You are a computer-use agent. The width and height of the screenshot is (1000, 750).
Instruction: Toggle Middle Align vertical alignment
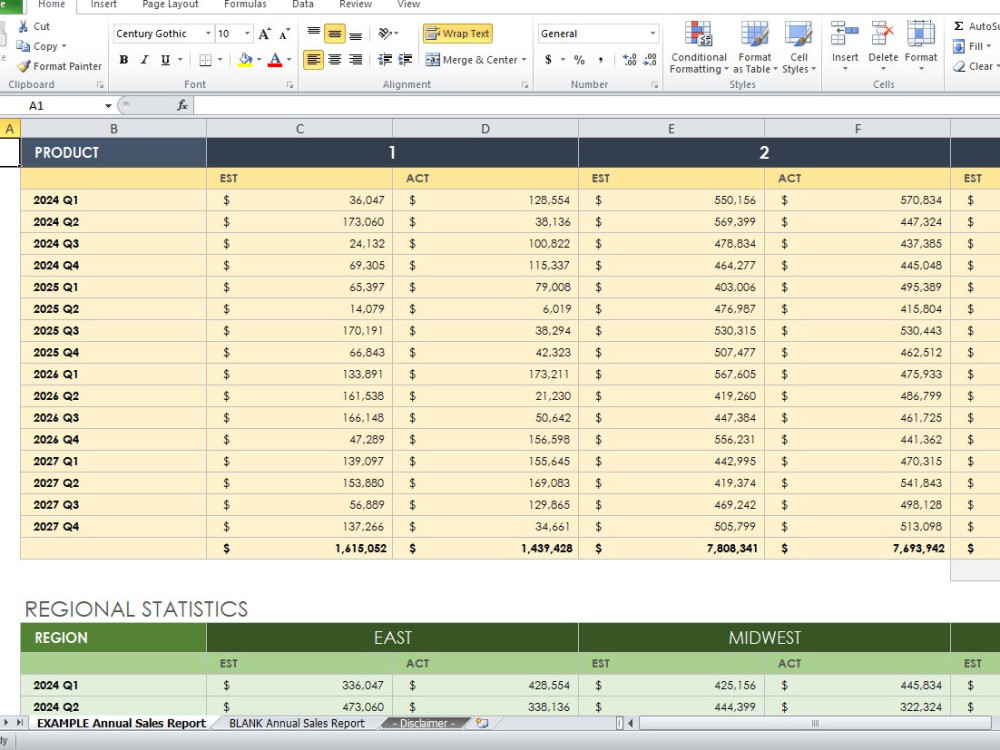click(335, 33)
